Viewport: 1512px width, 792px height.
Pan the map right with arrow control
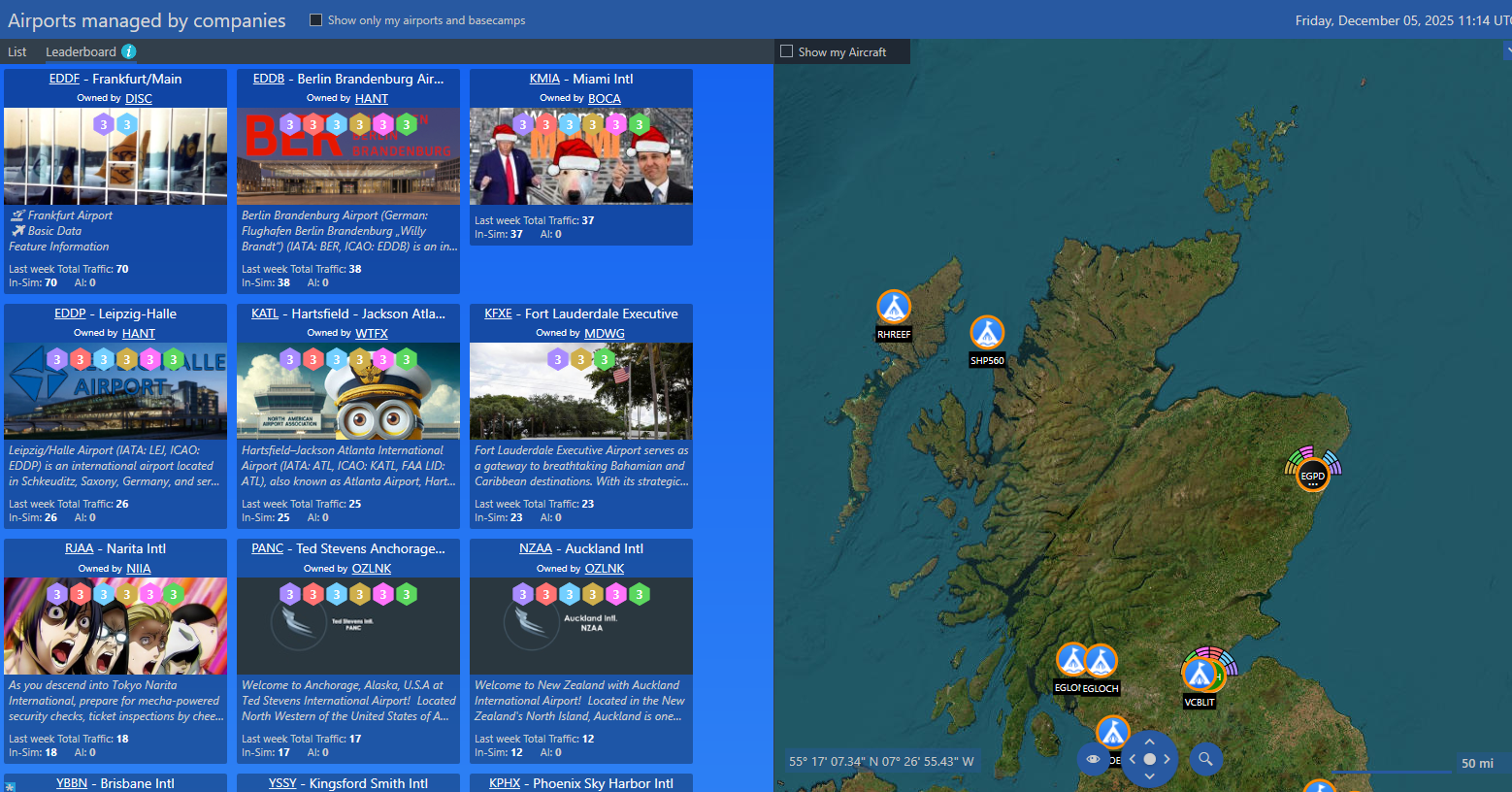coord(1167,759)
